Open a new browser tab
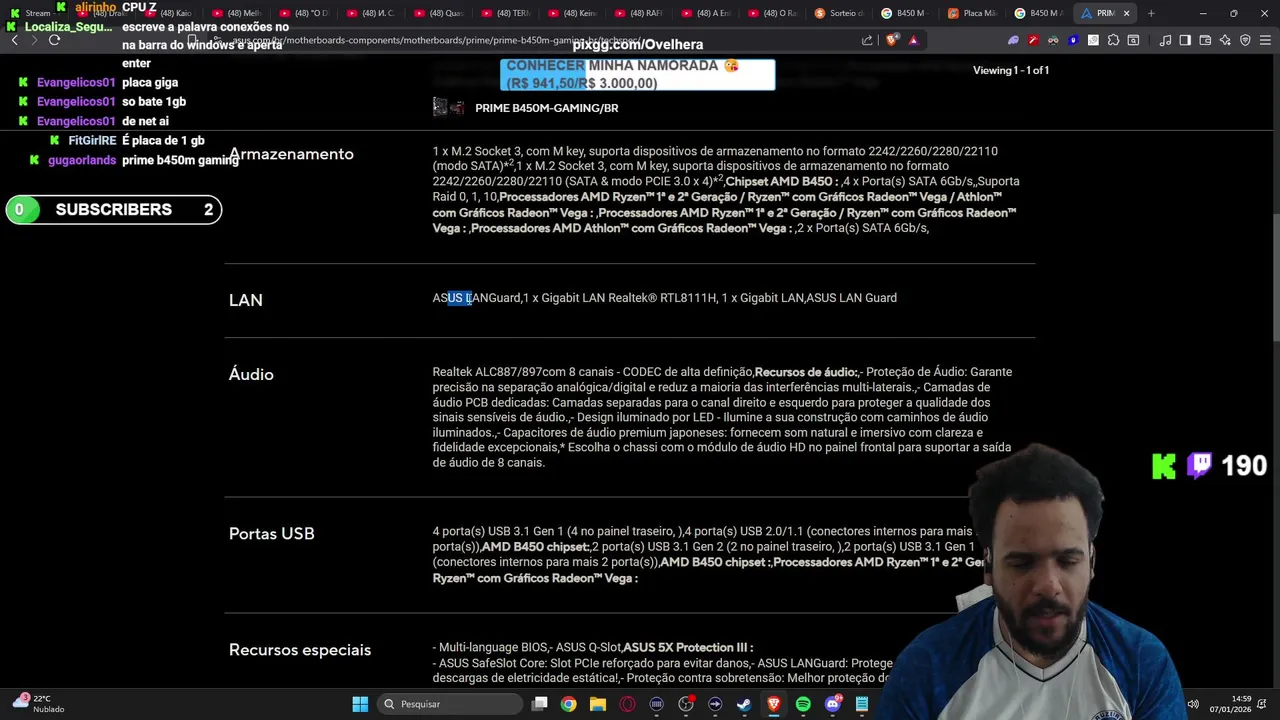This screenshot has height=720, width=1280. click(x=1151, y=13)
